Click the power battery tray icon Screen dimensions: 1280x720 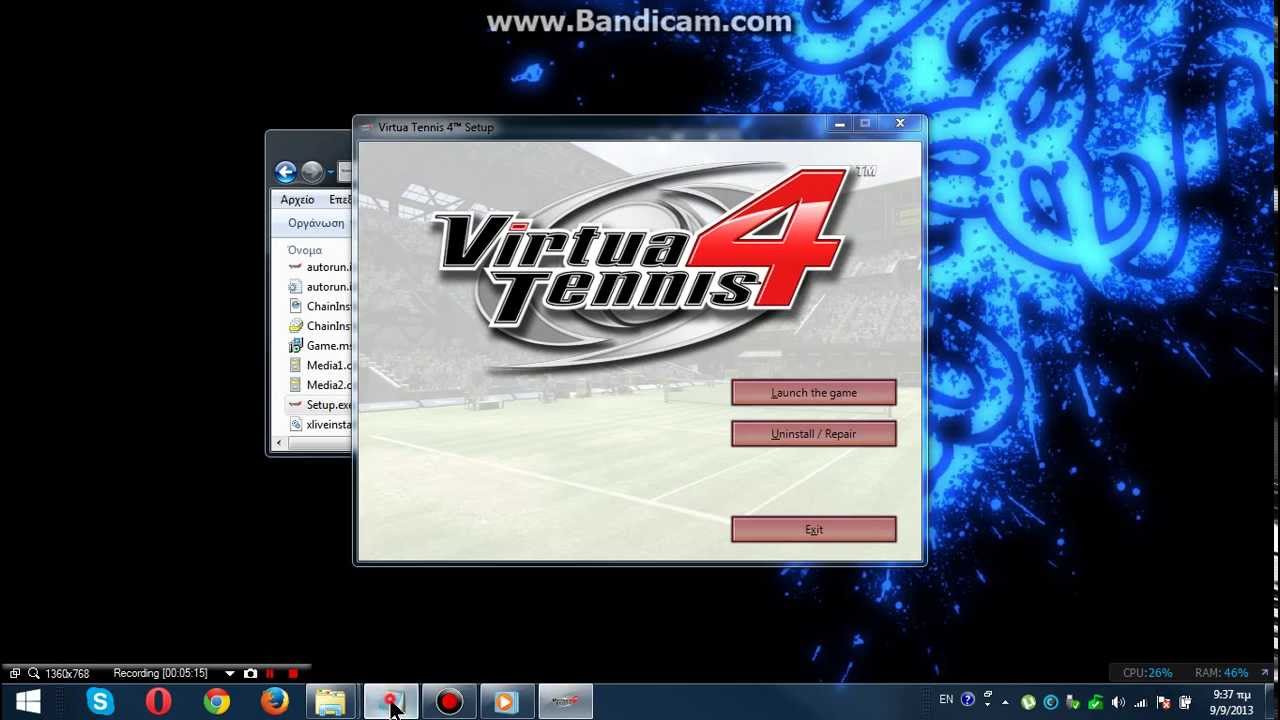(1186, 702)
